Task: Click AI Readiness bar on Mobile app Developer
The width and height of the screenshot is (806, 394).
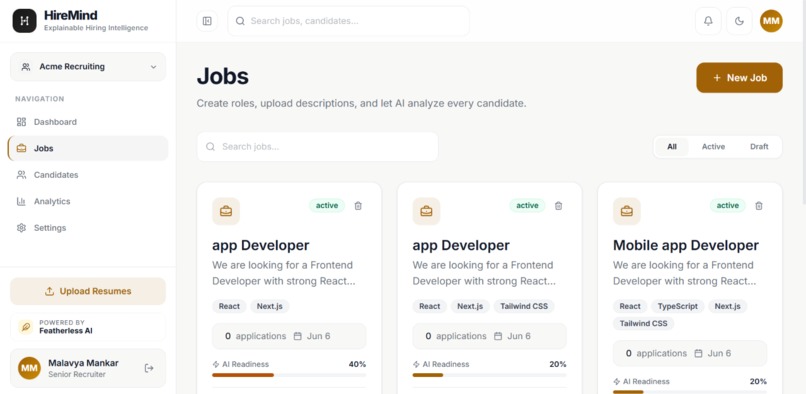Action: coord(690,392)
